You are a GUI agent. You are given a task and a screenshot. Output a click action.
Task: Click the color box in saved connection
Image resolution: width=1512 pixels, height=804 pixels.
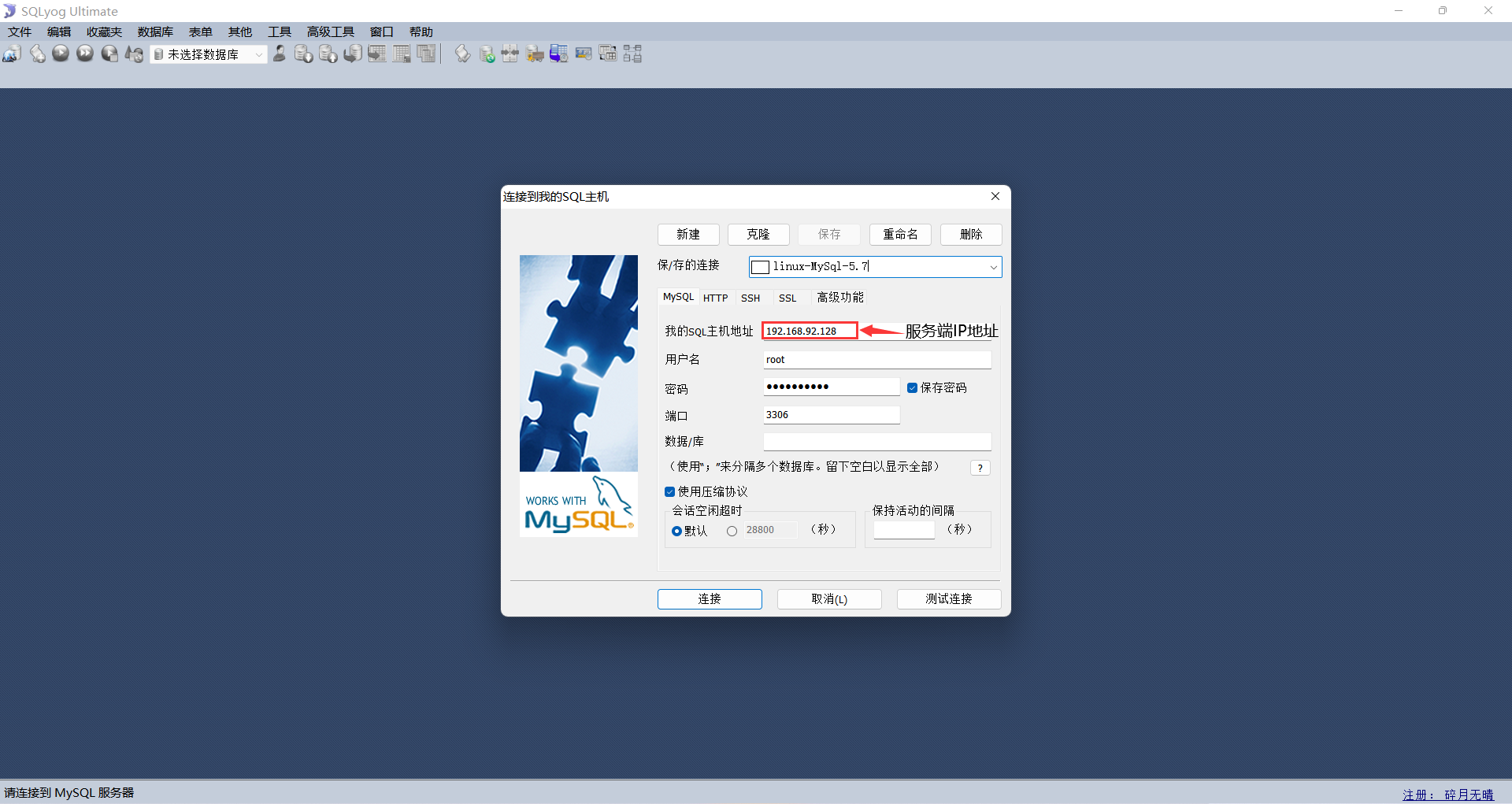tap(760, 267)
